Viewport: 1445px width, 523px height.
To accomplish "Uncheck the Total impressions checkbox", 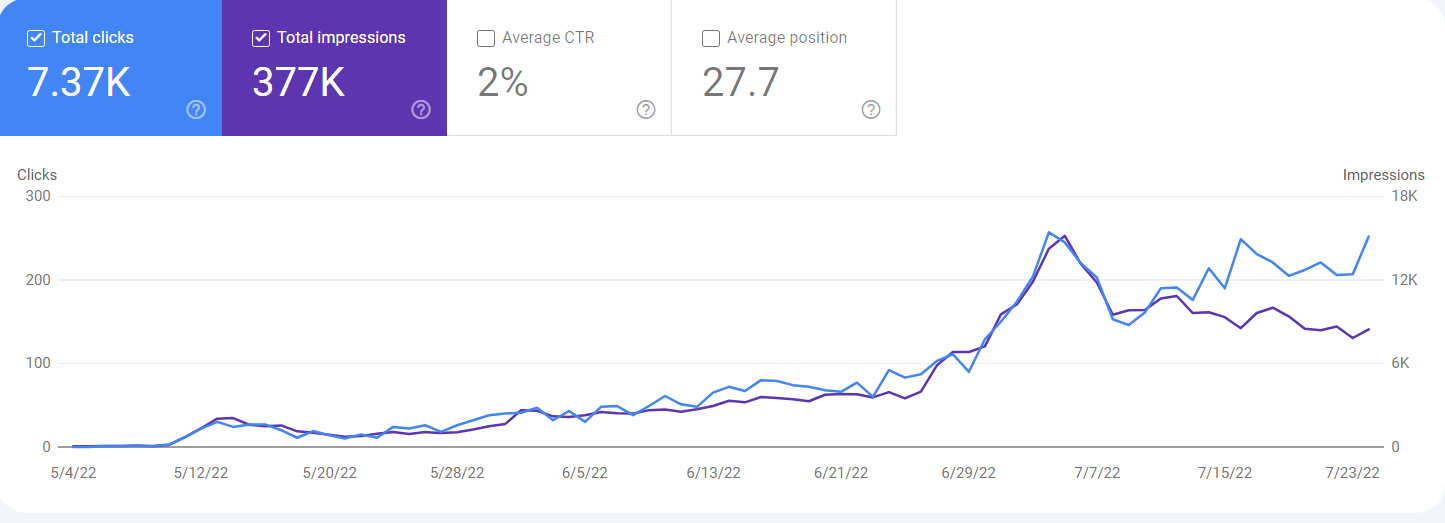I will tap(261, 38).
